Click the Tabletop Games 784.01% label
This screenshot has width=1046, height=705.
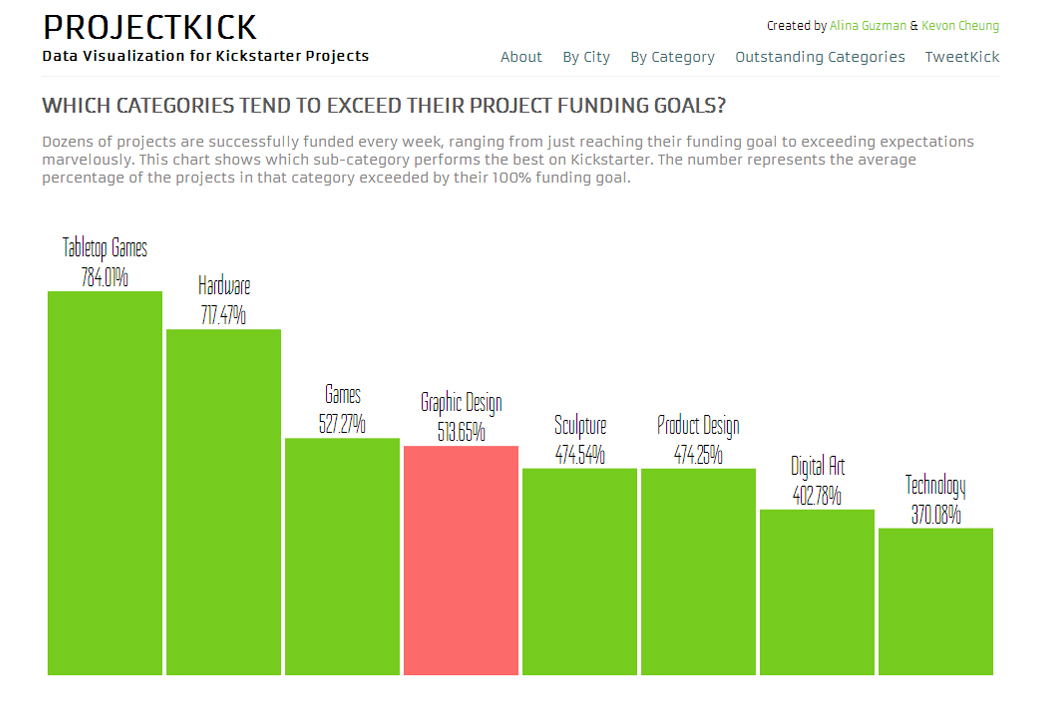(x=105, y=262)
